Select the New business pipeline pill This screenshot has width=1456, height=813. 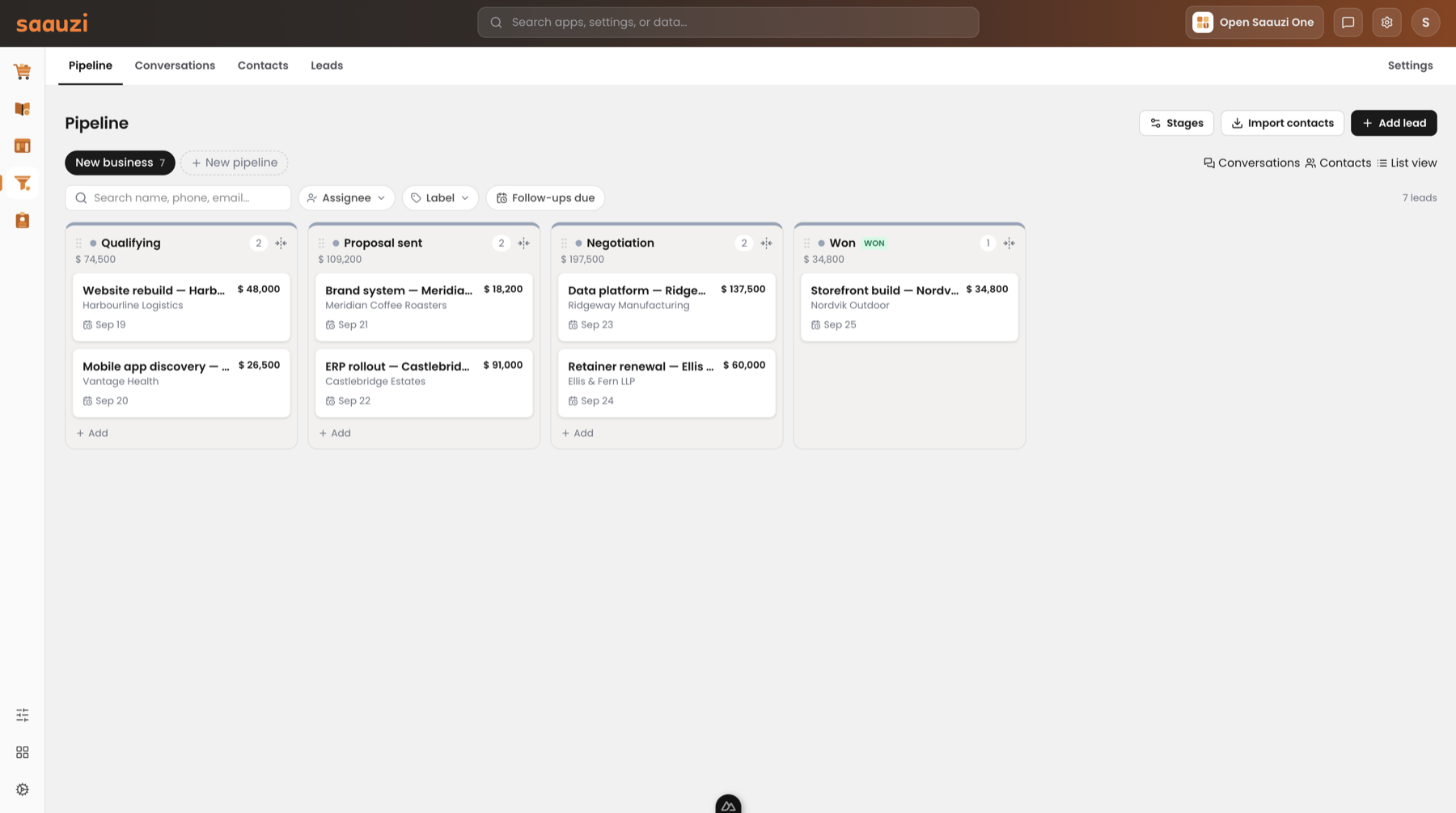click(x=120, y=163)
